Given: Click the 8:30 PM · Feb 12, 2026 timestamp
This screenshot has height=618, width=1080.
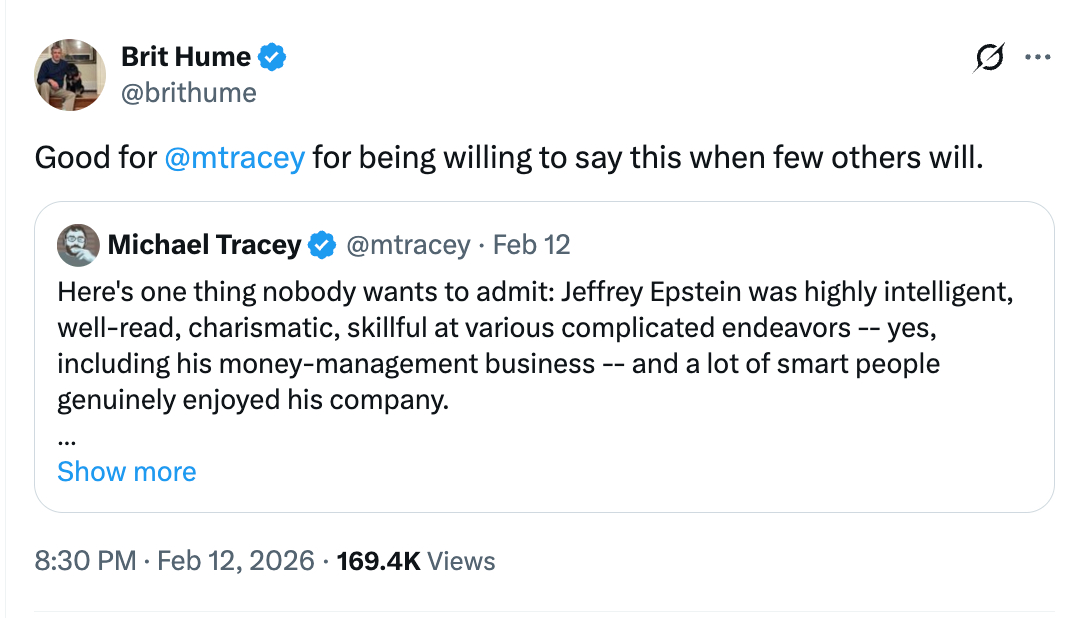Looking at the screenshot, I should [x=174, y=561].
